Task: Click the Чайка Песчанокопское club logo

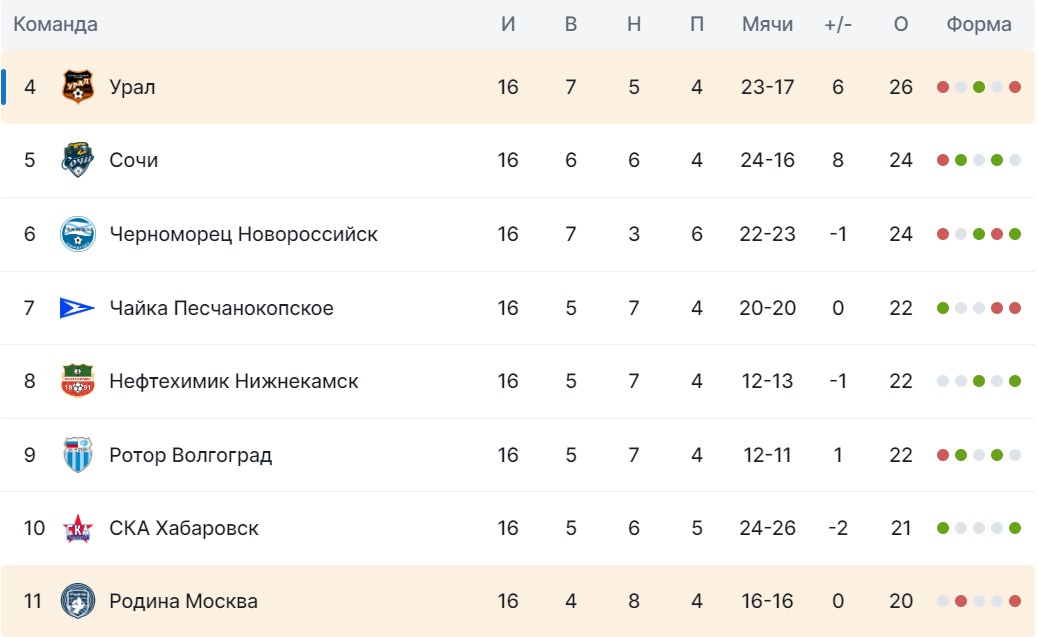Action: (x=77, y=308)
